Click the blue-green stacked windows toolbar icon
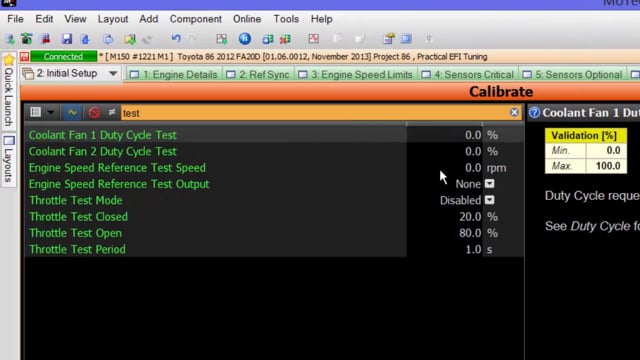640x360 pixels. pyautogui.click(x=268, y=39)
